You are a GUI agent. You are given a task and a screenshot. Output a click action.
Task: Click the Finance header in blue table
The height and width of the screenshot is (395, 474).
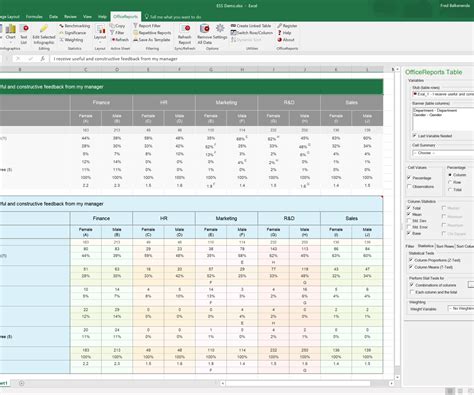pos(101,218)
